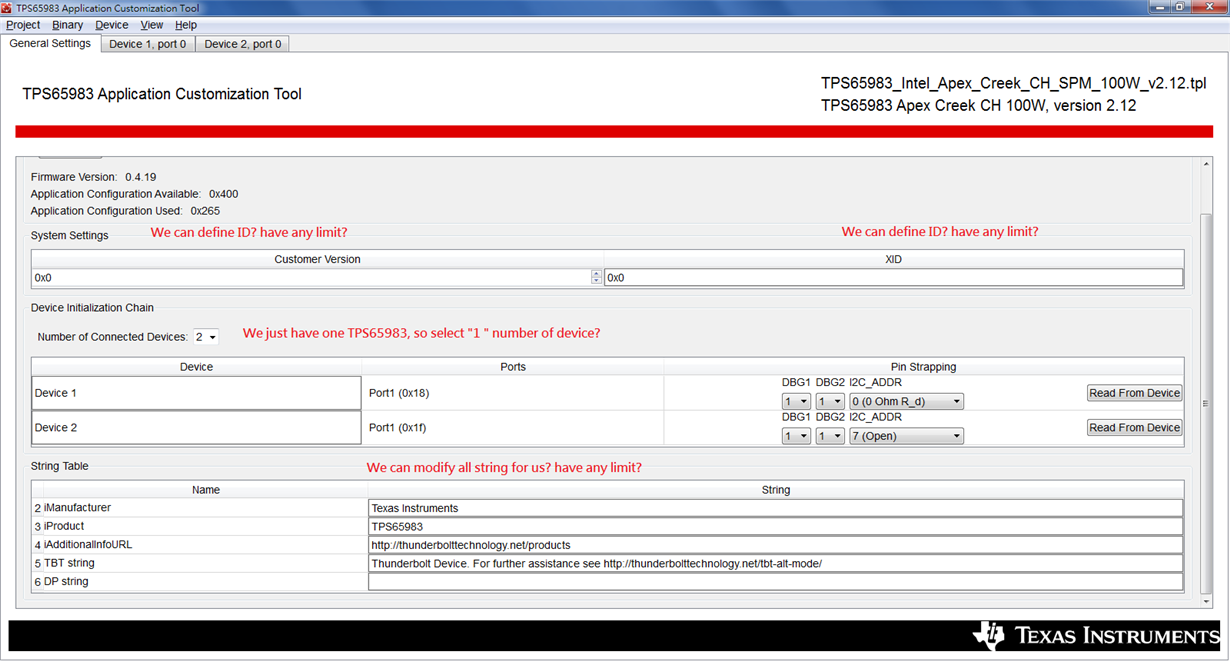Screen dimensions: 1230x661
Task: Click the XID input field
Action: [894, 278]
